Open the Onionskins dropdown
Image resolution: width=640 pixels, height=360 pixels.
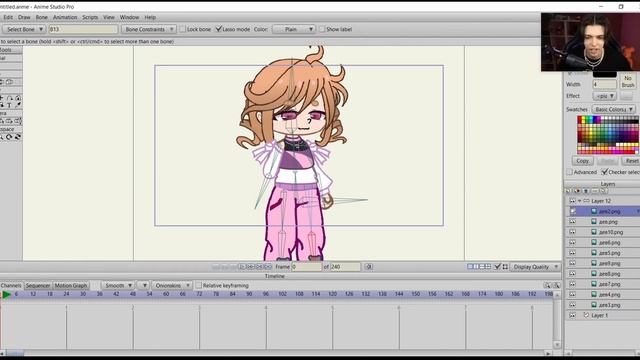172,285
